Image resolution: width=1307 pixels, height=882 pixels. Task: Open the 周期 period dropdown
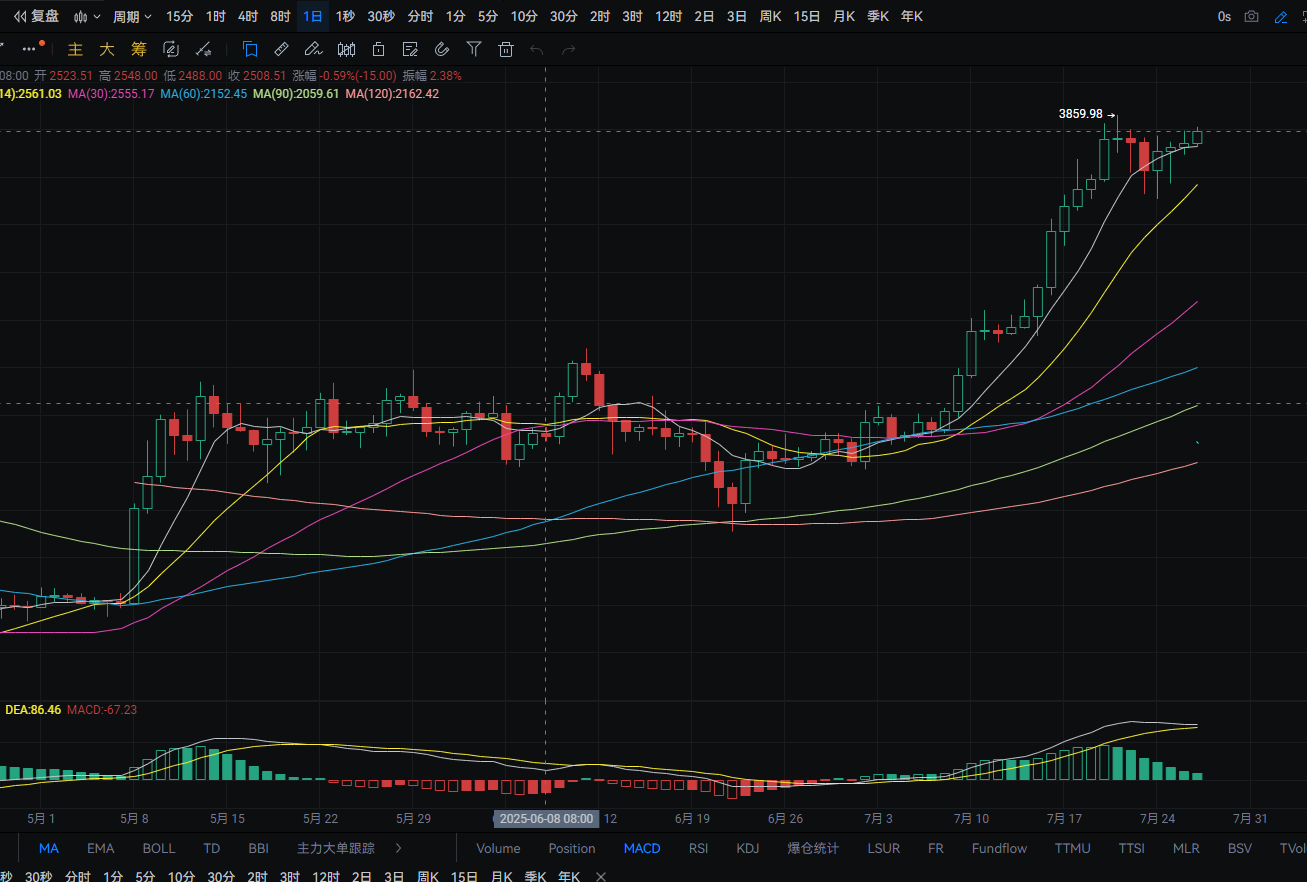pyautogui.click(x=132, y=16)
